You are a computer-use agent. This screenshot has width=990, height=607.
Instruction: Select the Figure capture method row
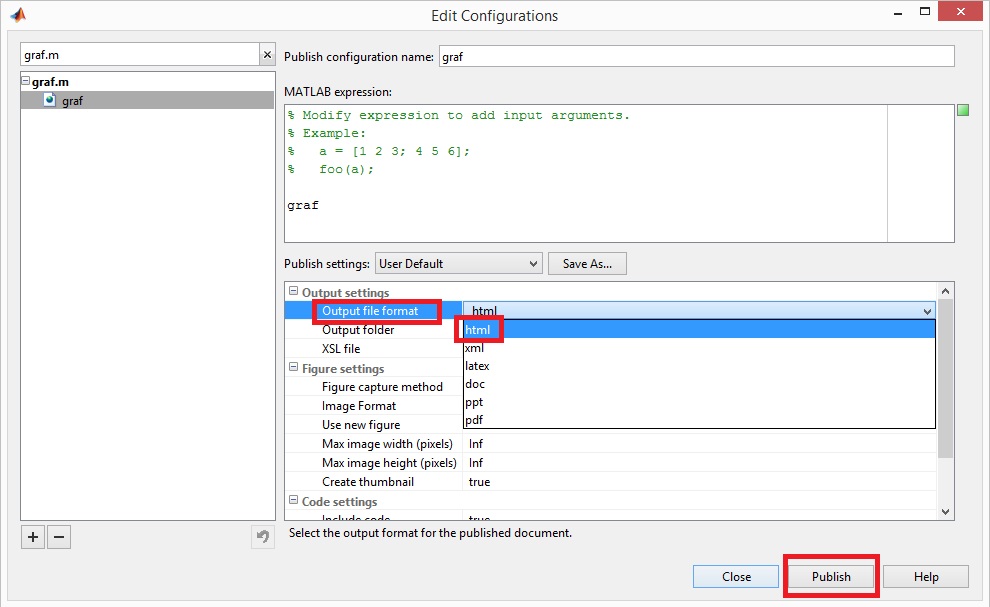pos(374,387)
